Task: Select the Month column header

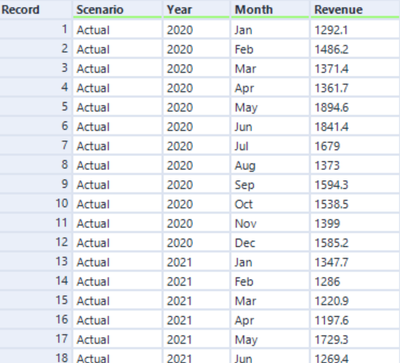Action: 270,9
